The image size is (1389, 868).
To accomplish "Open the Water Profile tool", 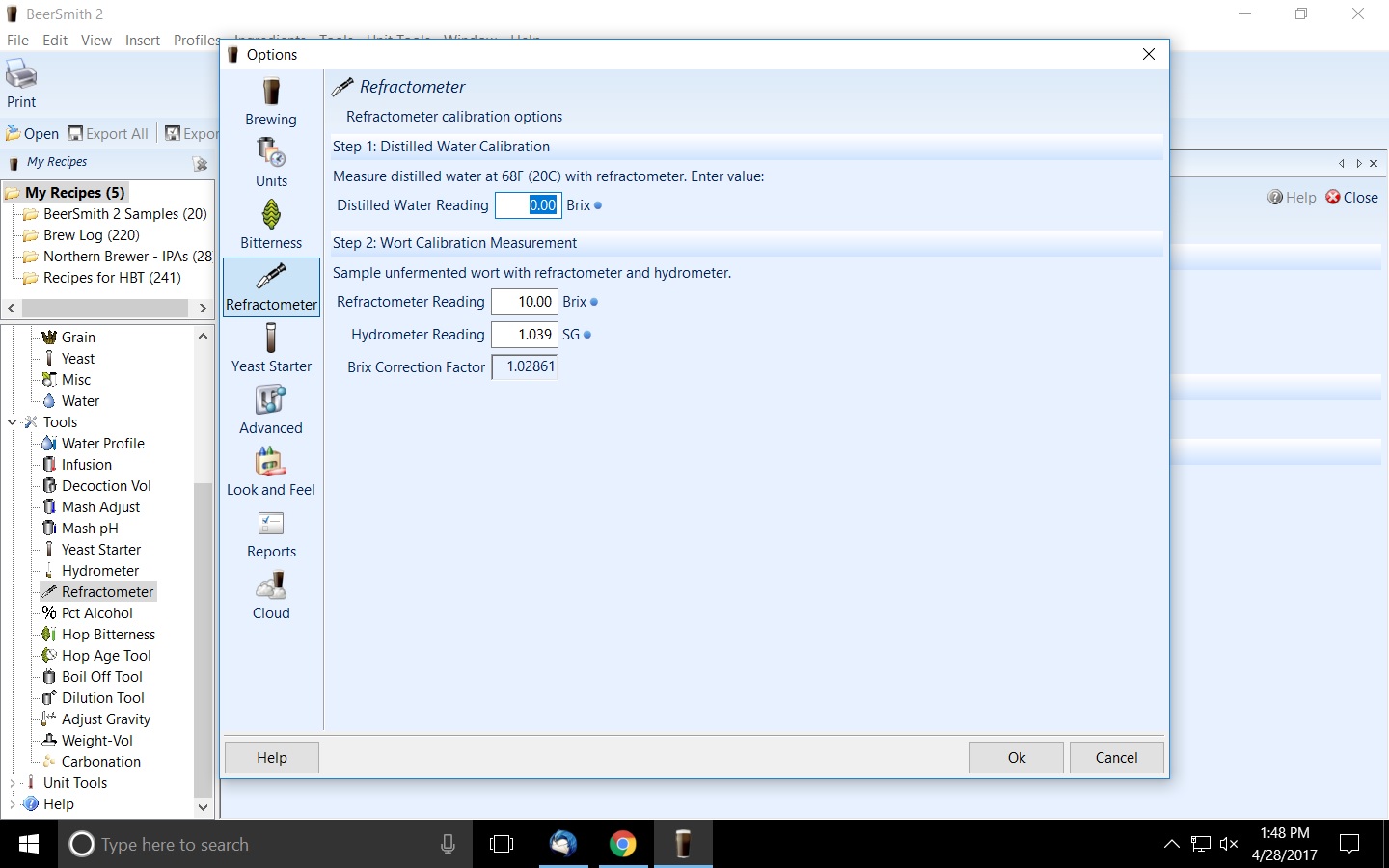I will point(93,444).
